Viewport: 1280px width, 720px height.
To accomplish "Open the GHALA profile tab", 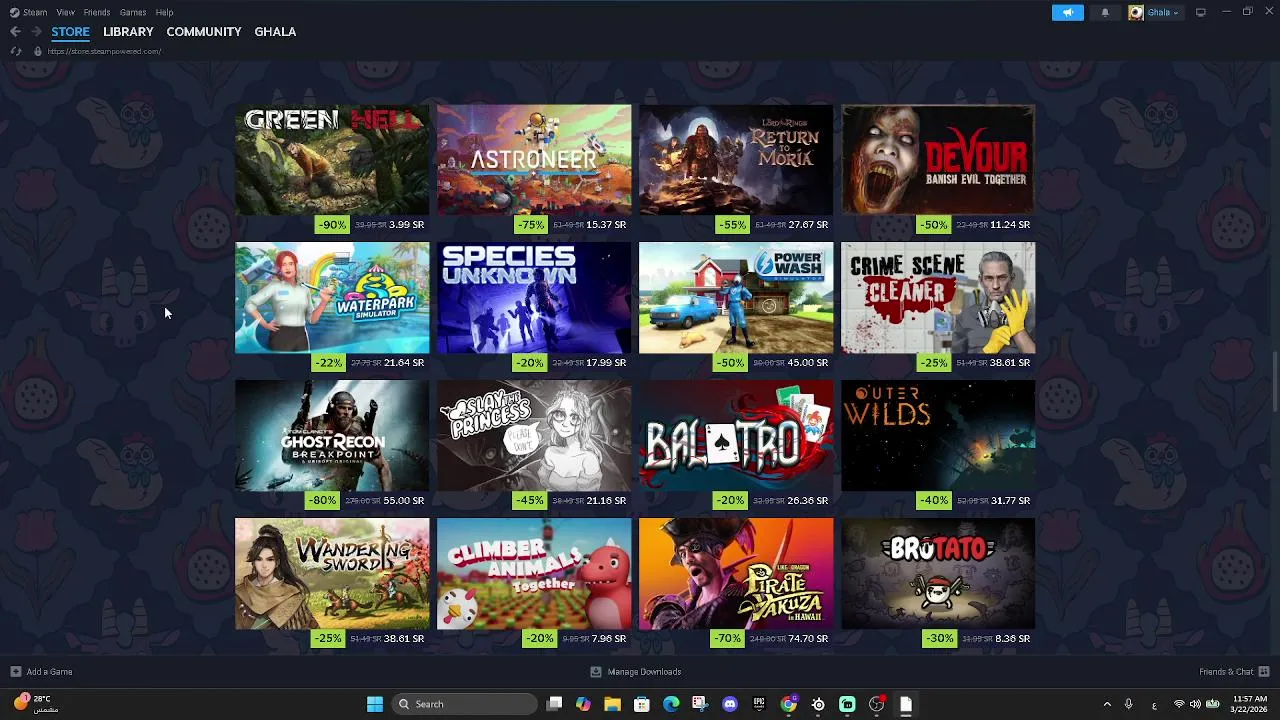I will (x=275, y=32).
